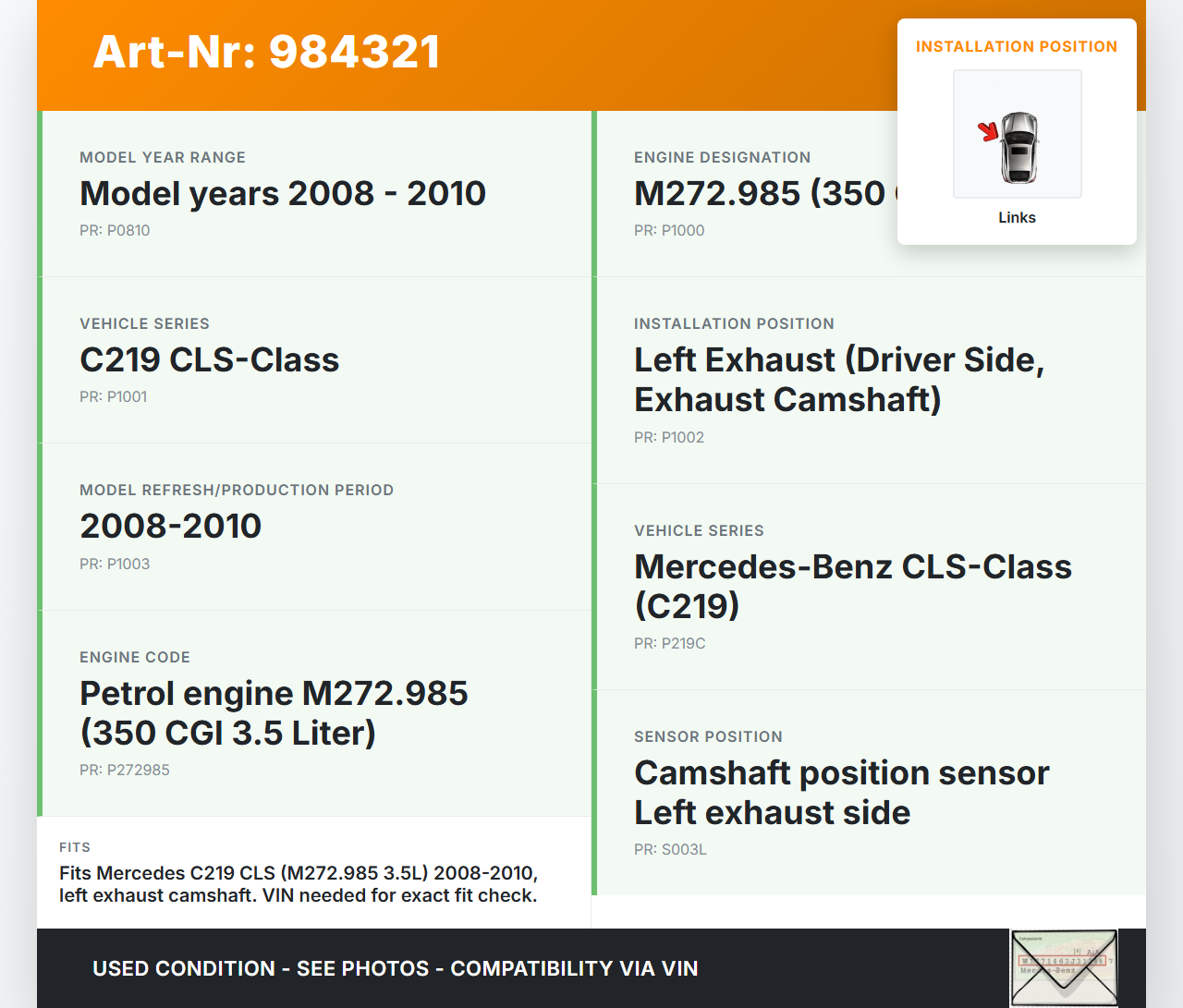Click the PR: P272985 code
This screenshot has width=1183, height=1008.
(x=125, y=770)
